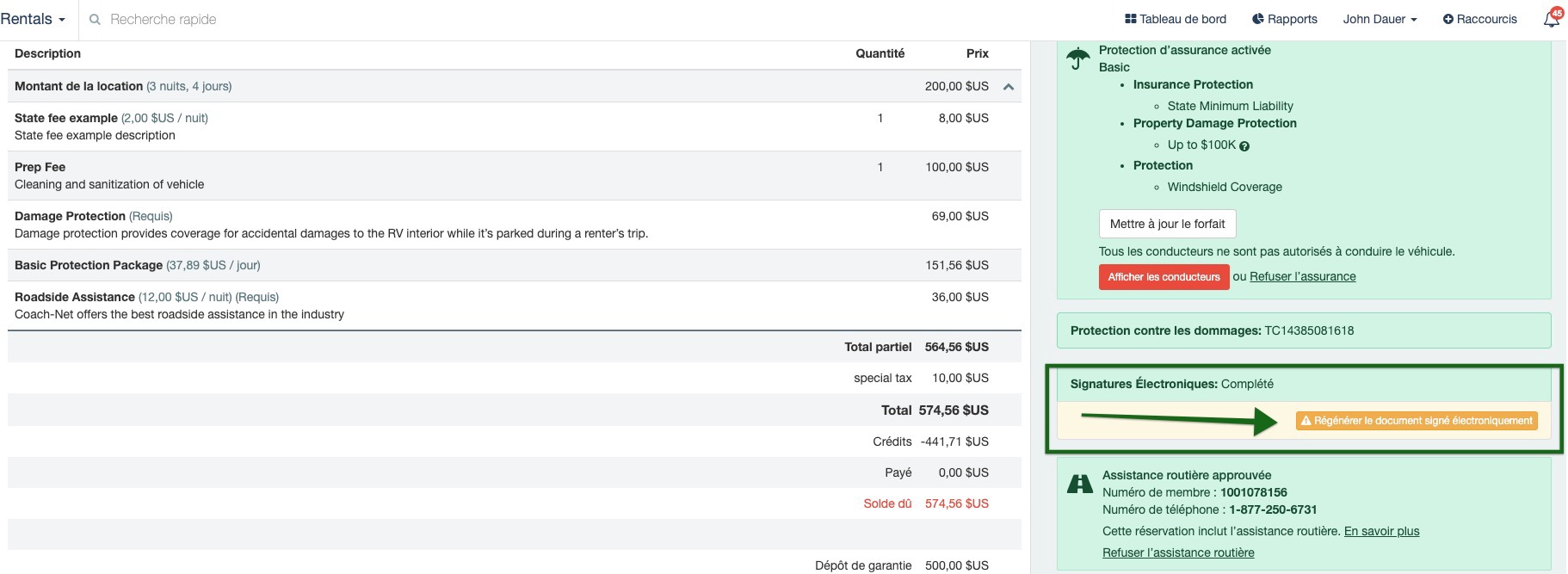Collapse the Montant de la location row

1009,87
